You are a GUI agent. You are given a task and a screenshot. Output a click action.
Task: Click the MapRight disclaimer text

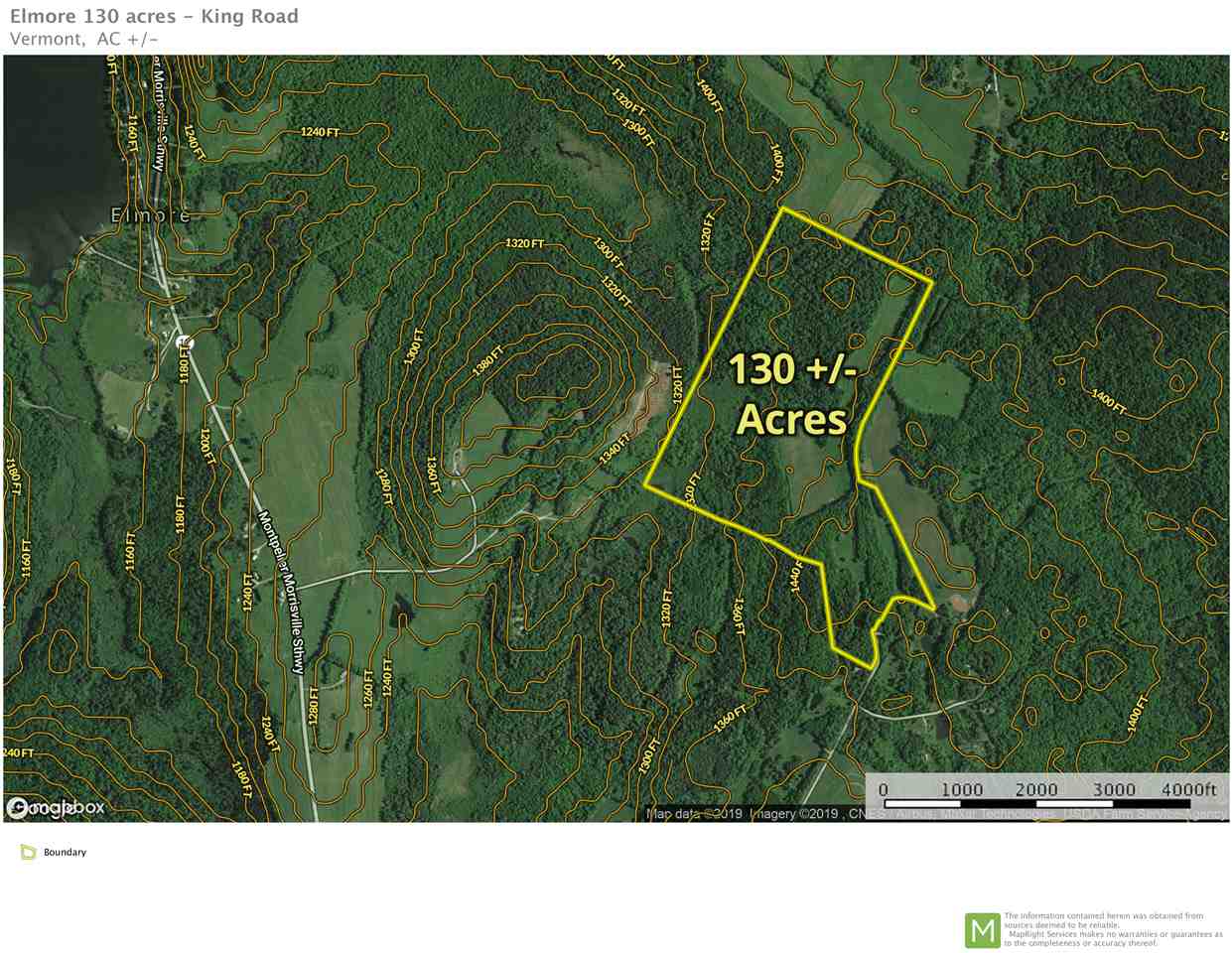[x=1113, y=929]
